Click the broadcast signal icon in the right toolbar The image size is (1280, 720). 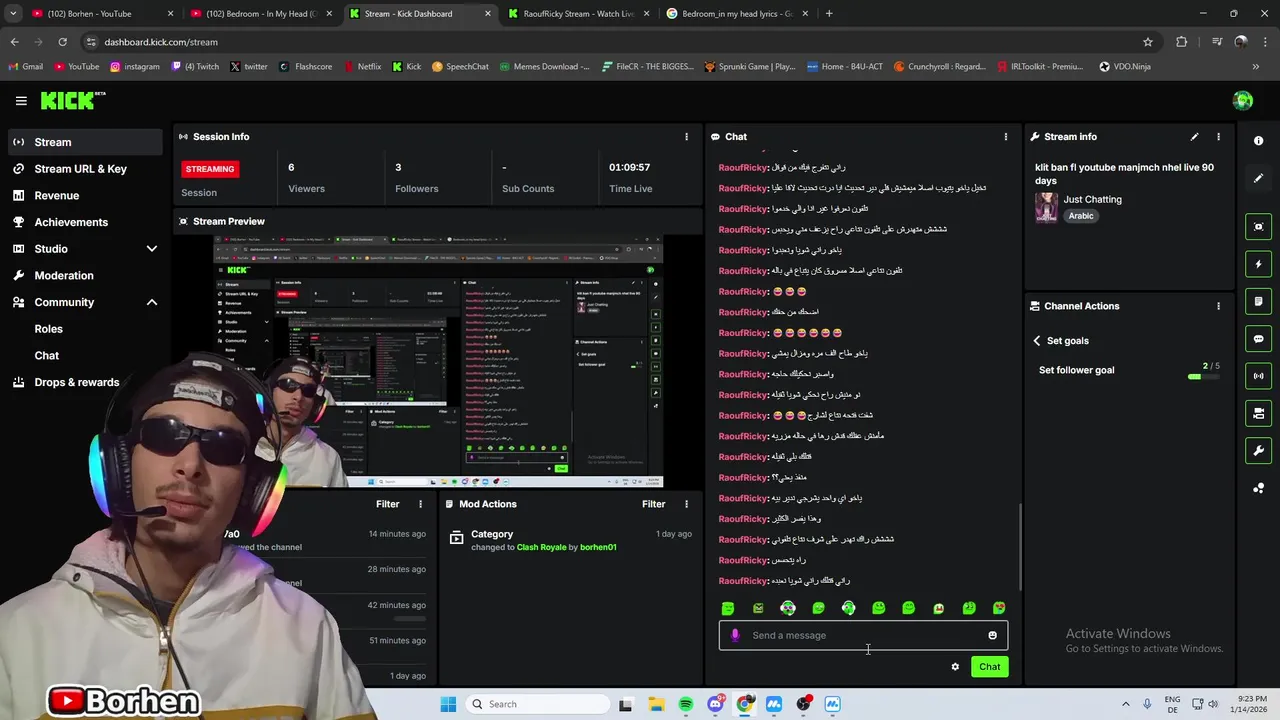click(x=1258, y=376)
